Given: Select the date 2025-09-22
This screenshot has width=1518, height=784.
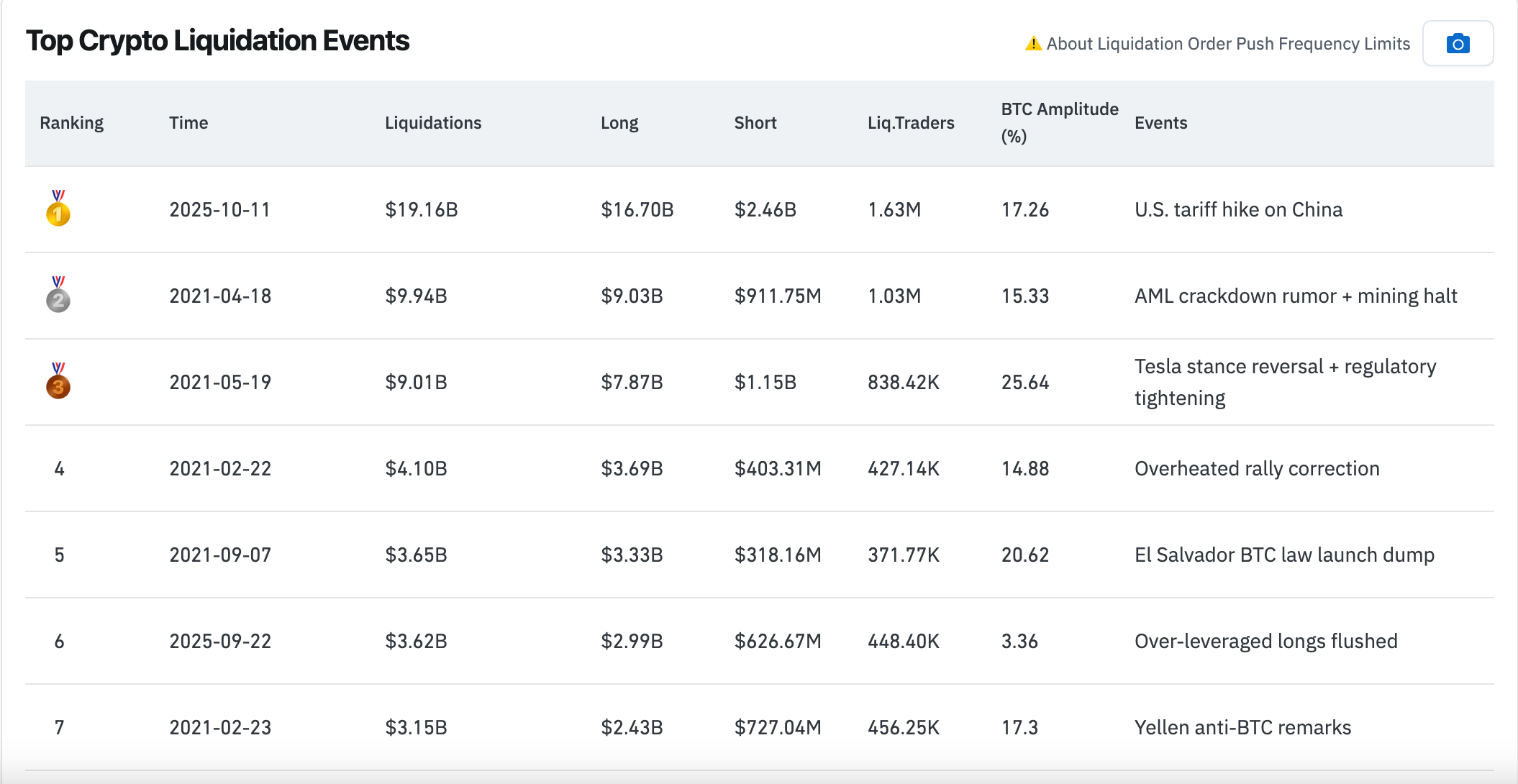Looking at the screenshot, I should [220, 641].
